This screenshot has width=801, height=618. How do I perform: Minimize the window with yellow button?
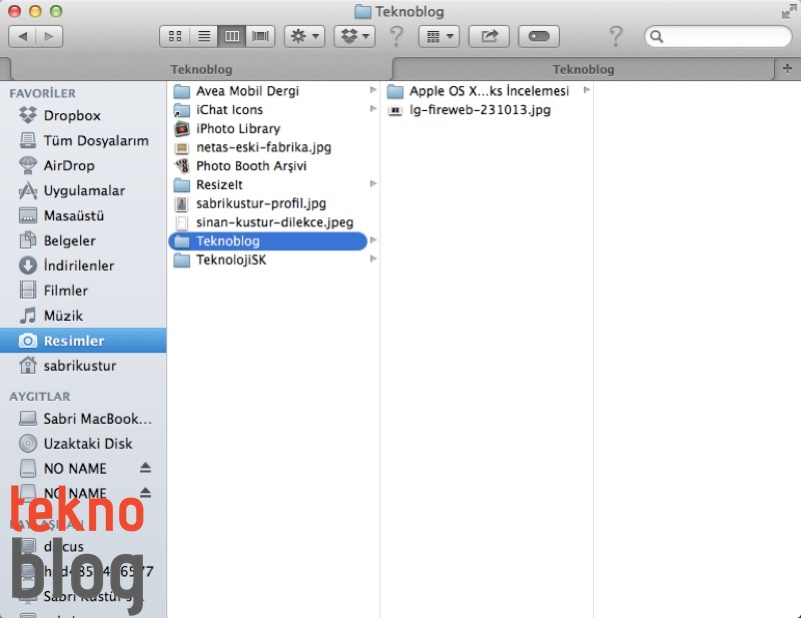coord(35,11)
